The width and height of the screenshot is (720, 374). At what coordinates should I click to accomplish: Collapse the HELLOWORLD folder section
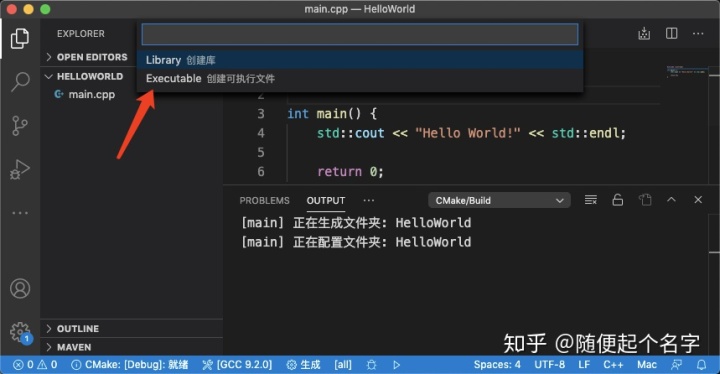[90, 76]
